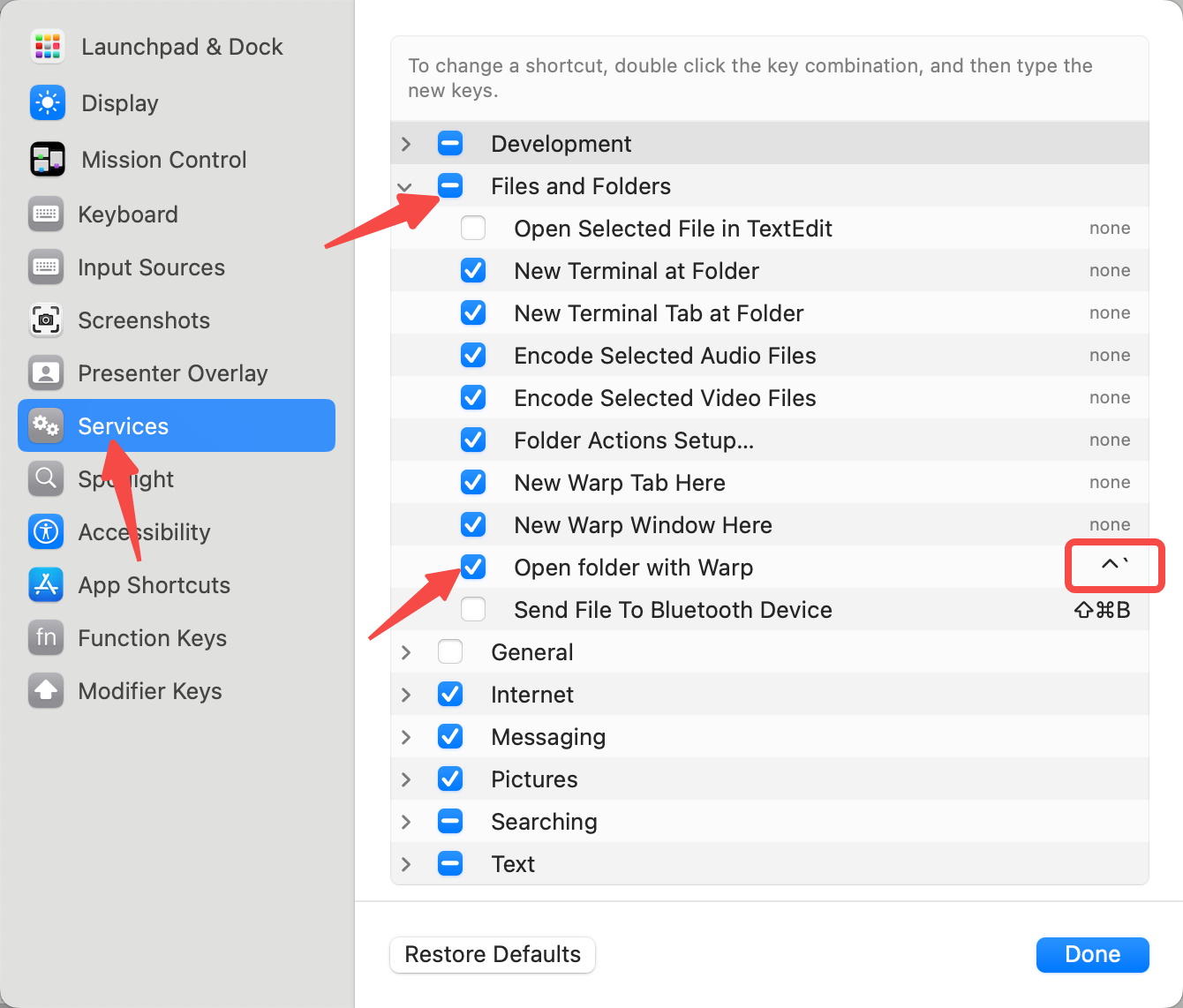Image resolution: width=1183 pixels, height=1008 pixels.
Task: Toggle the Files and Folders group checkbox
Action: point(450,185)
